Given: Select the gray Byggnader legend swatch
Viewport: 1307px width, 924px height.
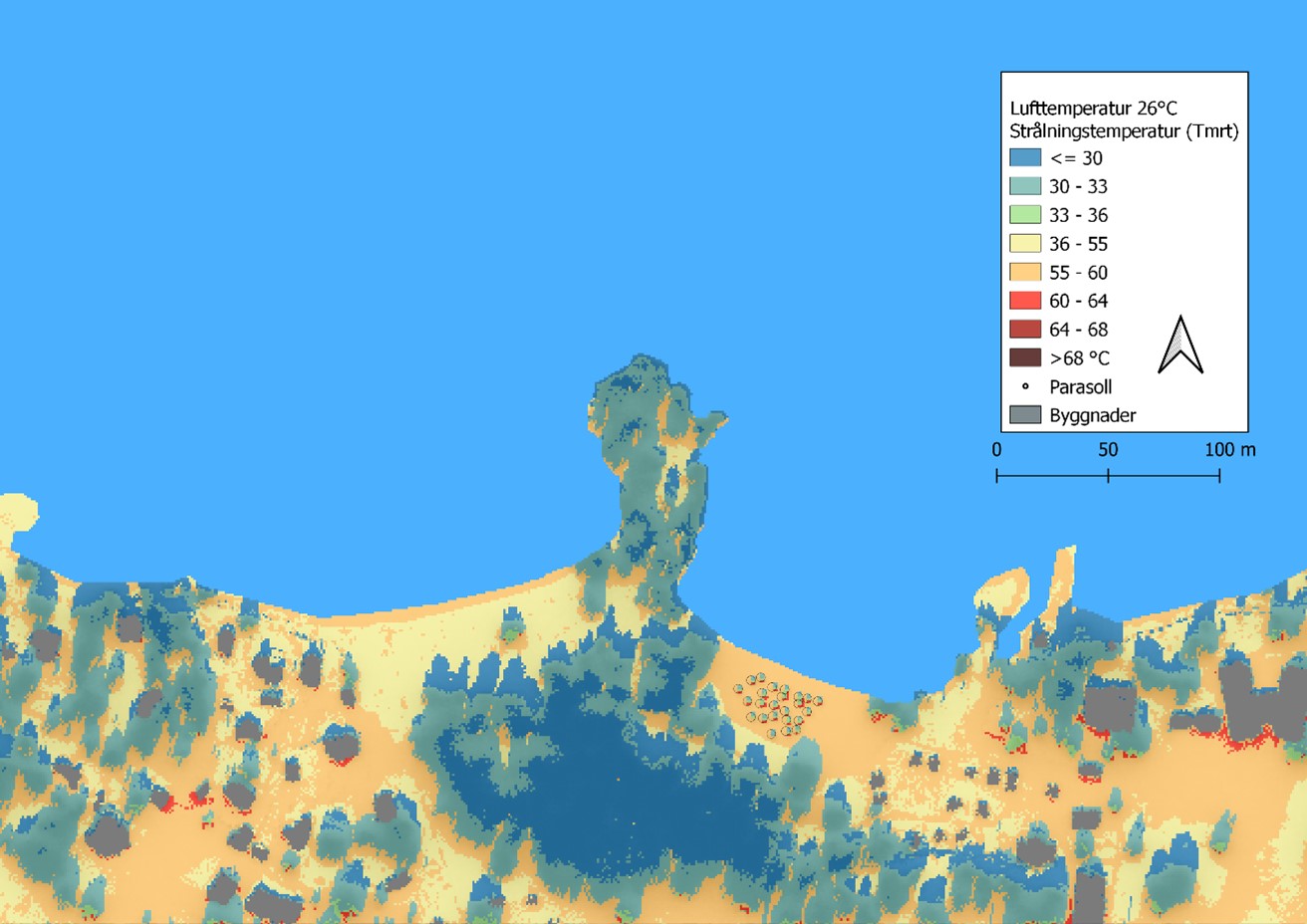Looking at the screenshot, I should pyautogui.click(x=1025, y=415).
